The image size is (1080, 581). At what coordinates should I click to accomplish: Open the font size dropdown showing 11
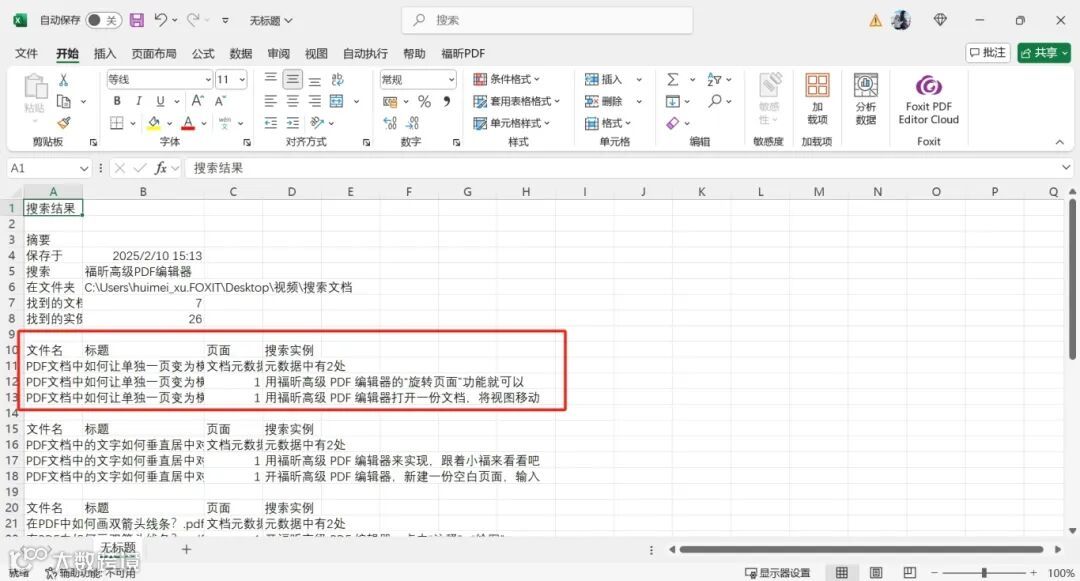click(242, 80)
